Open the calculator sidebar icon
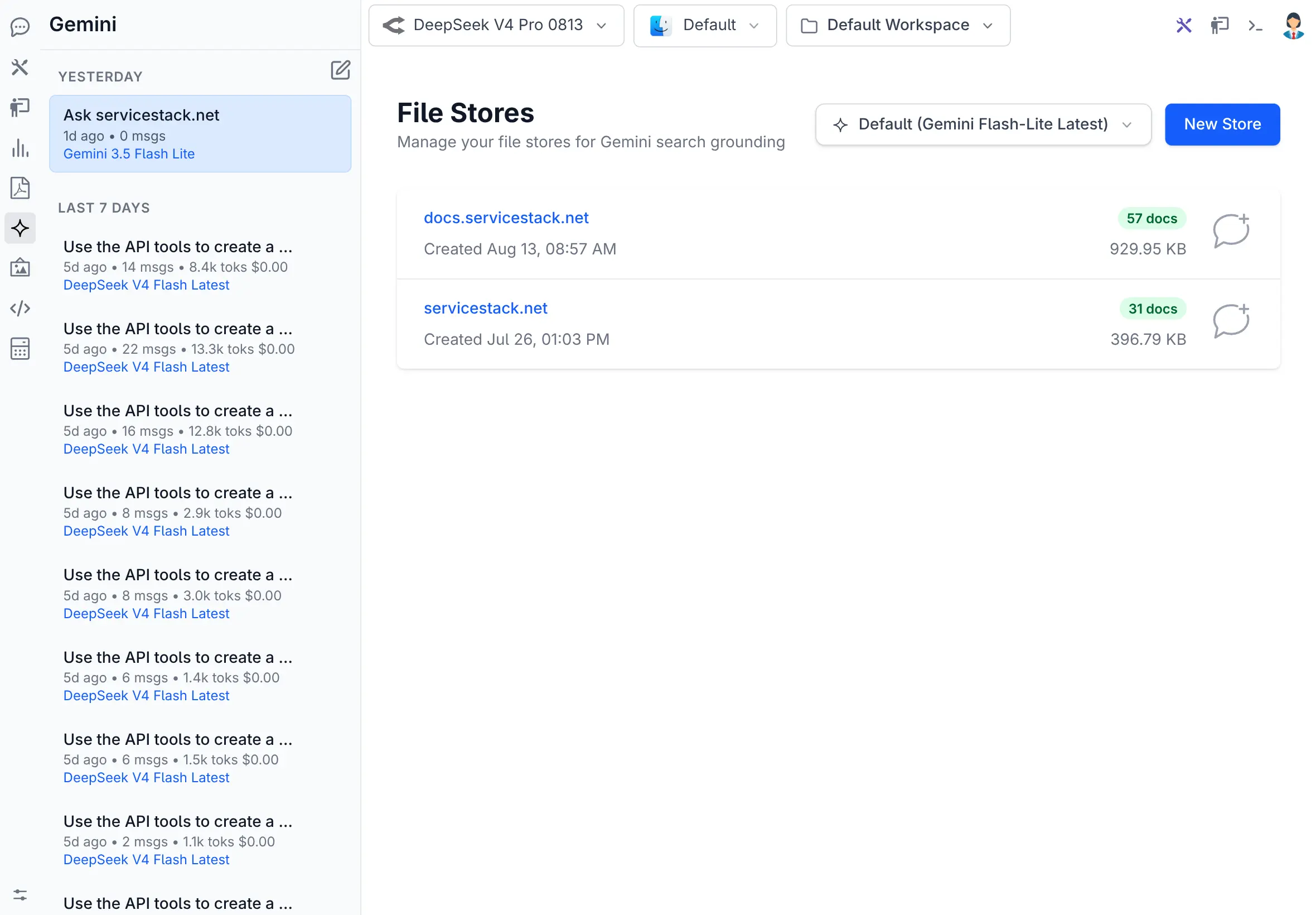Screen dimensions: 1316x915 20,349
